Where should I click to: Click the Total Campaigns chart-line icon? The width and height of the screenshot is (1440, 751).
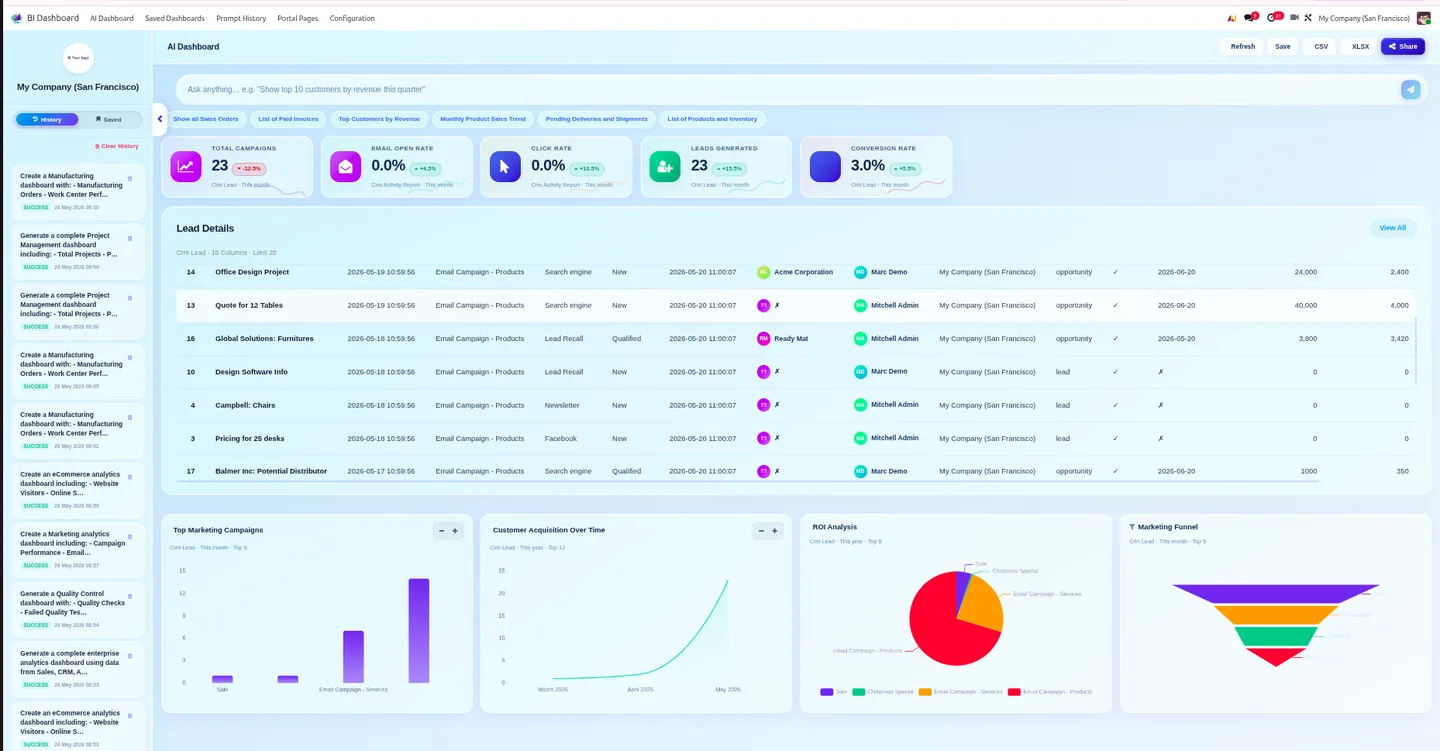[x=186, y=167]
